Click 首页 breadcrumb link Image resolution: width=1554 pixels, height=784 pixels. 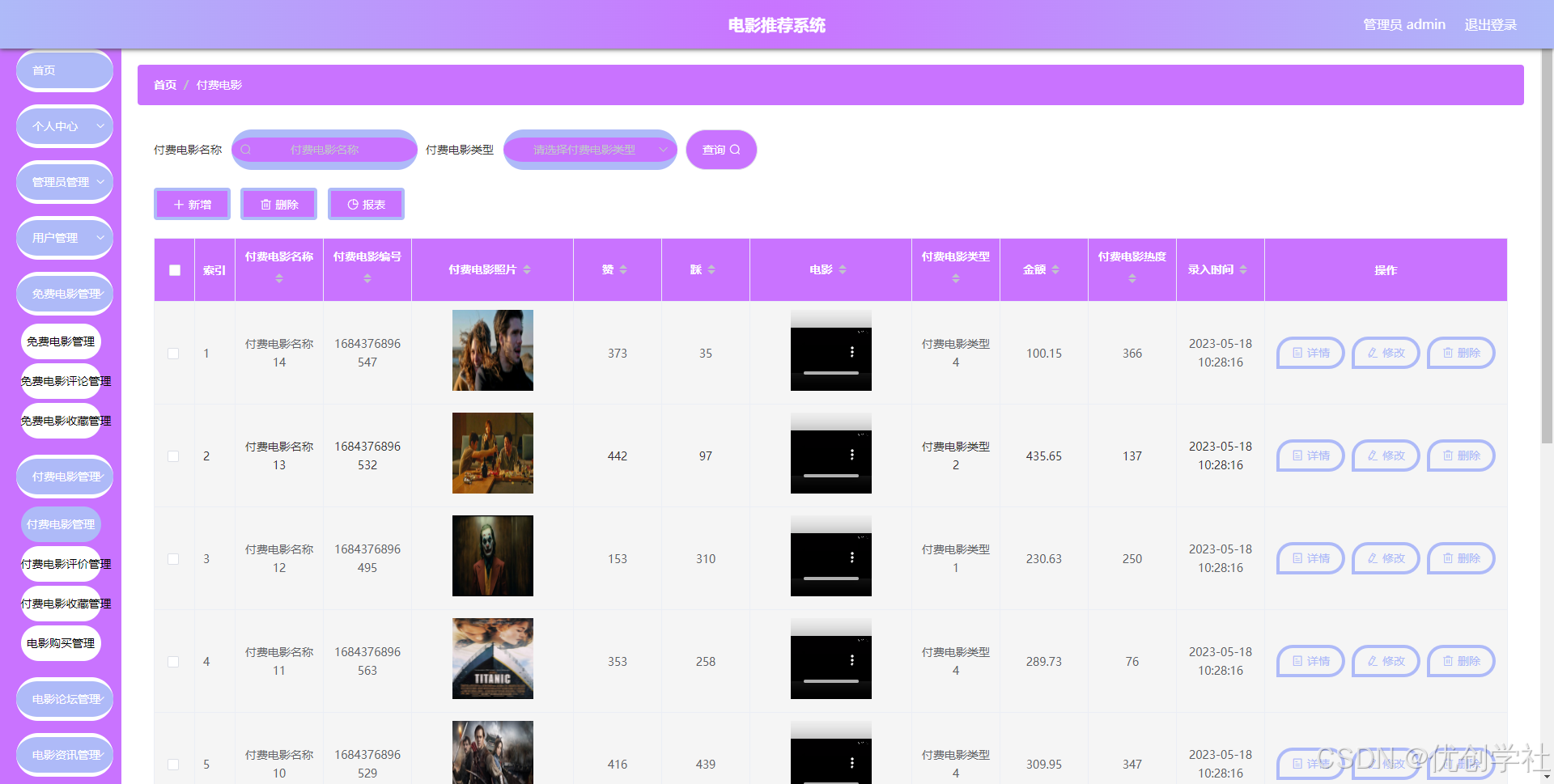click(165, 85)
